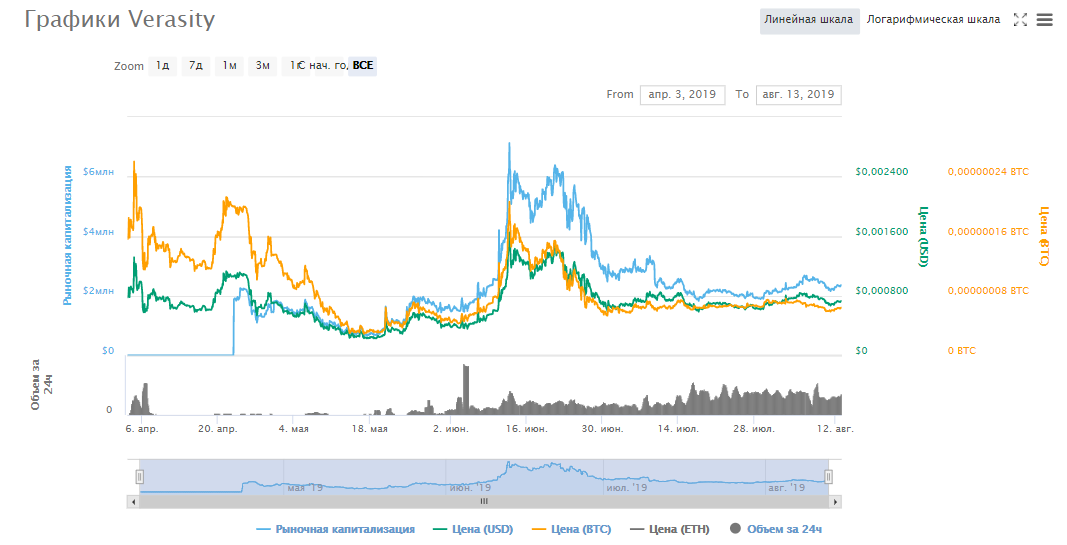Switch to Линейная шкала
Viewport: 1067px width, 545px height.
click(808, 20)
